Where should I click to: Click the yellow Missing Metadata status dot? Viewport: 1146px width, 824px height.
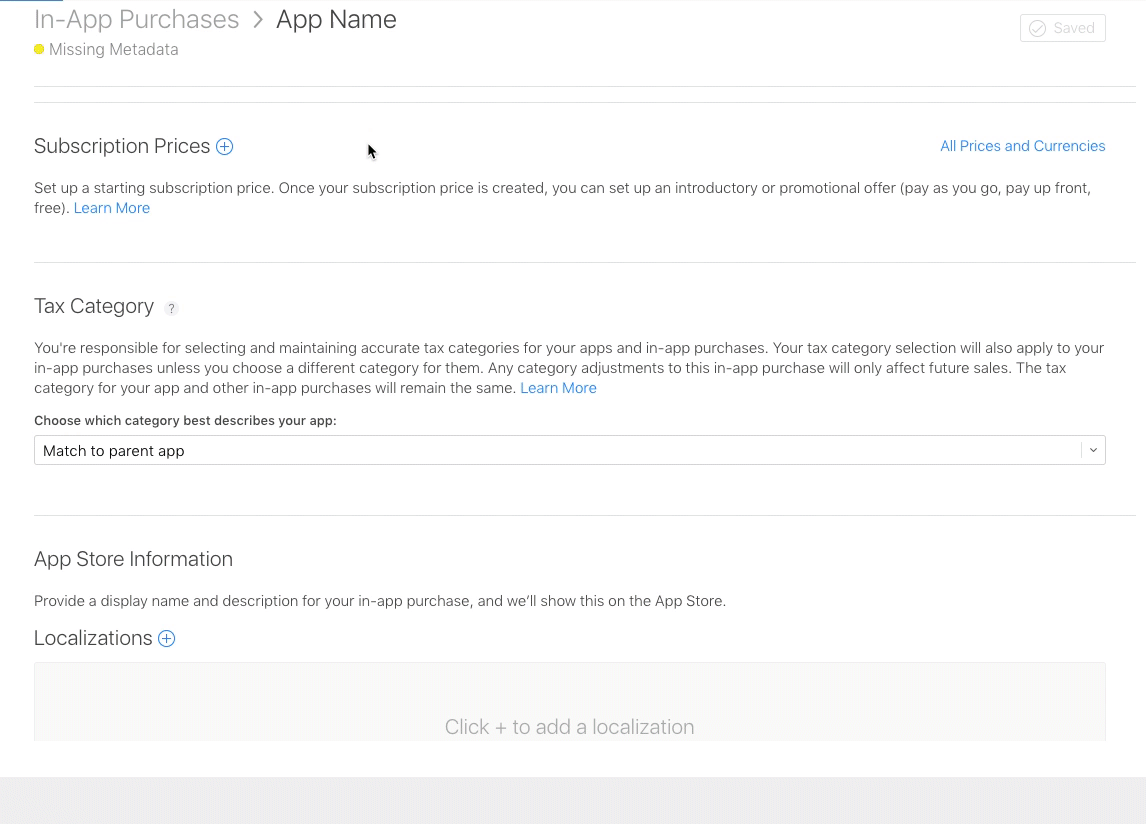click(39, 50)
